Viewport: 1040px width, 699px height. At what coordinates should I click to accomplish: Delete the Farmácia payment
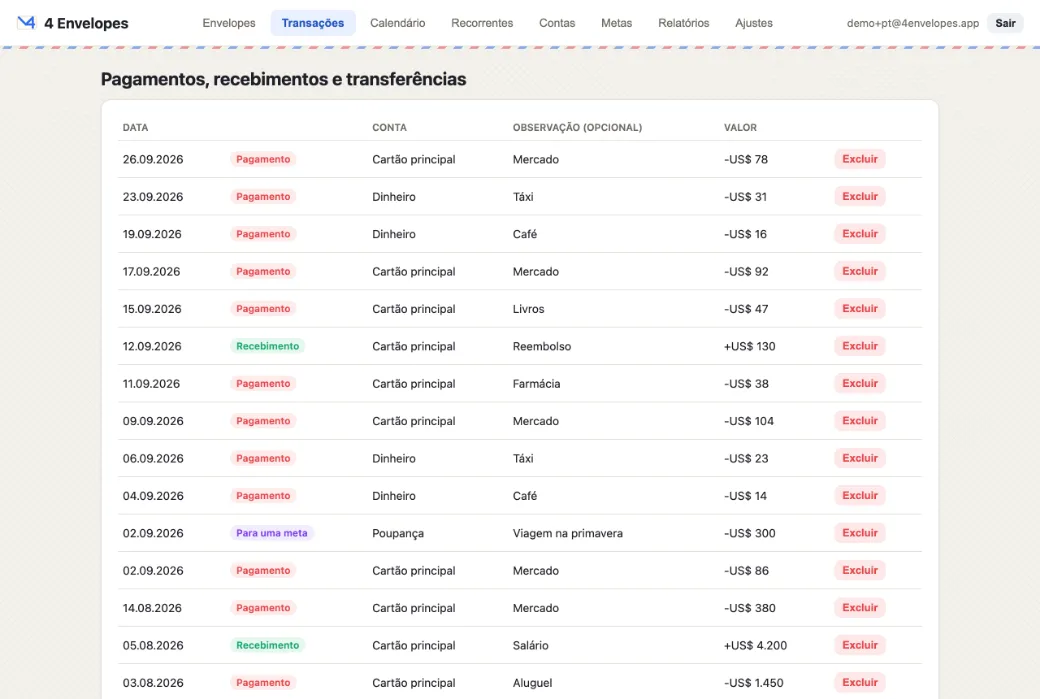click(x=860, y=383)
